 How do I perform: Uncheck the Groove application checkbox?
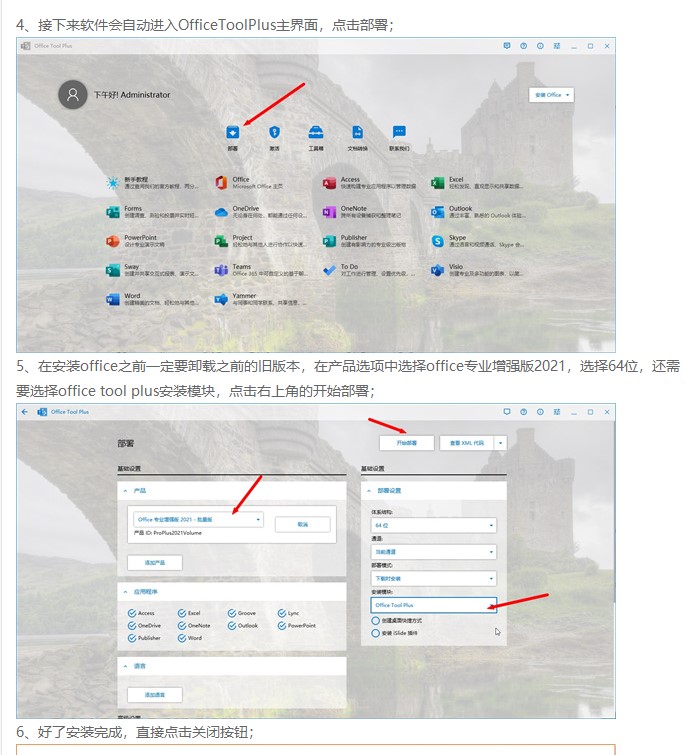click(232, 613)
